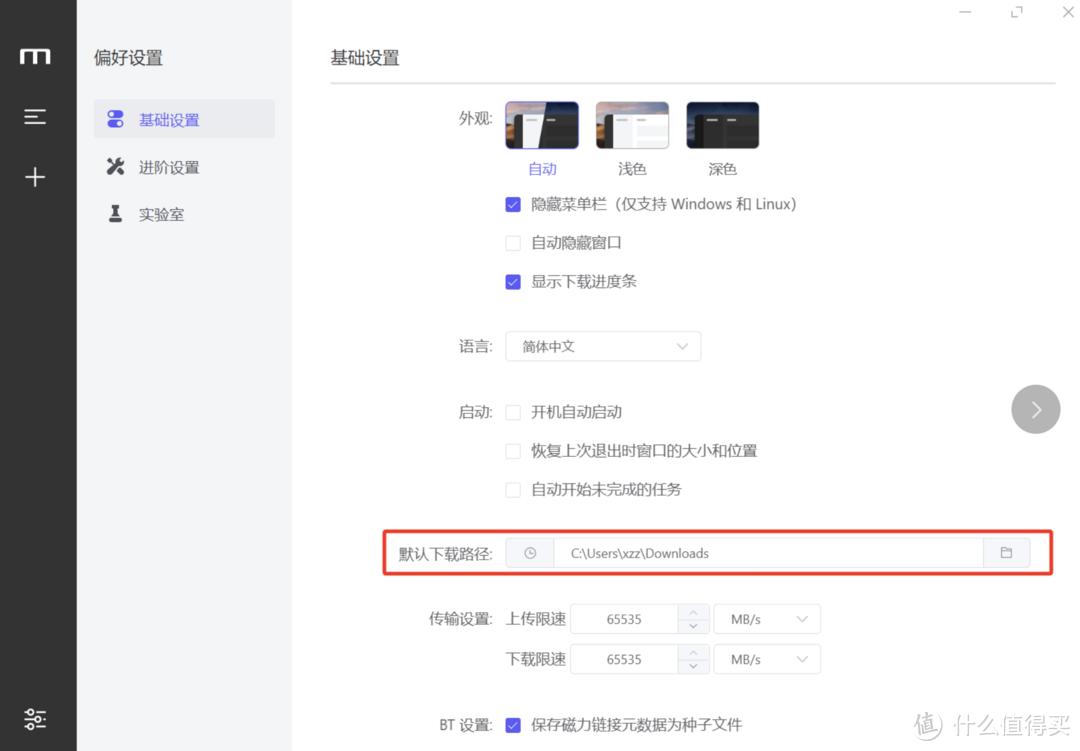Click the 实验室 chess piece icon
Image resolution: width=1080 pixels, height=751 pixels.
coord(115,214)
